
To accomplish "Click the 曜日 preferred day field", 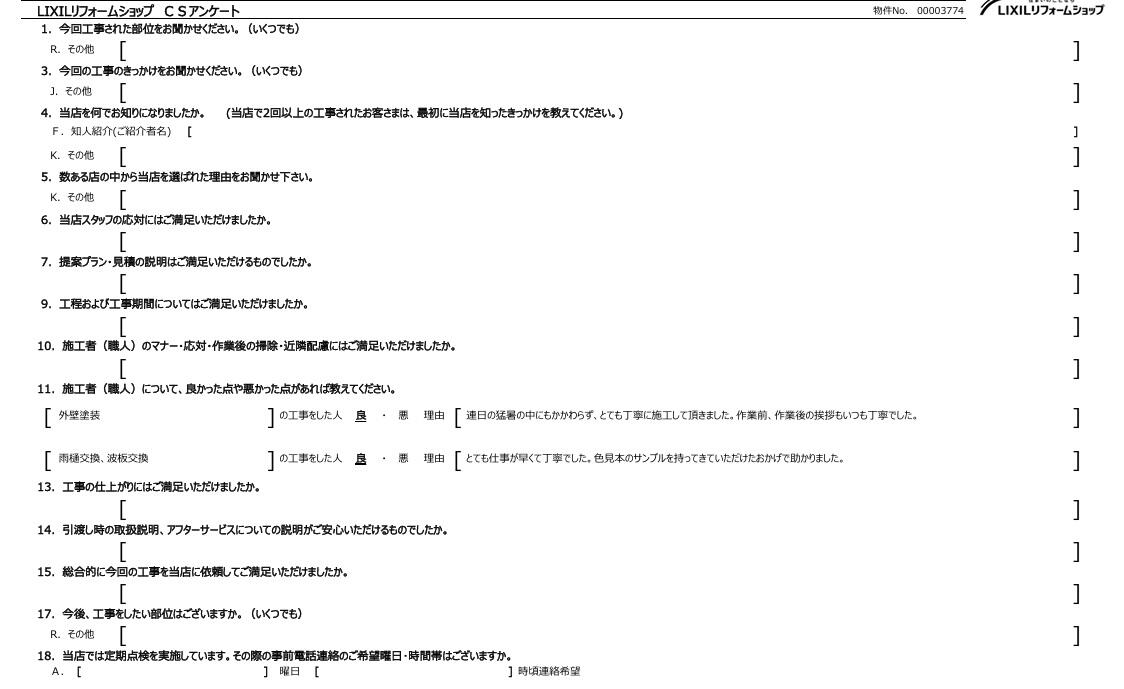I will point(170,671).
